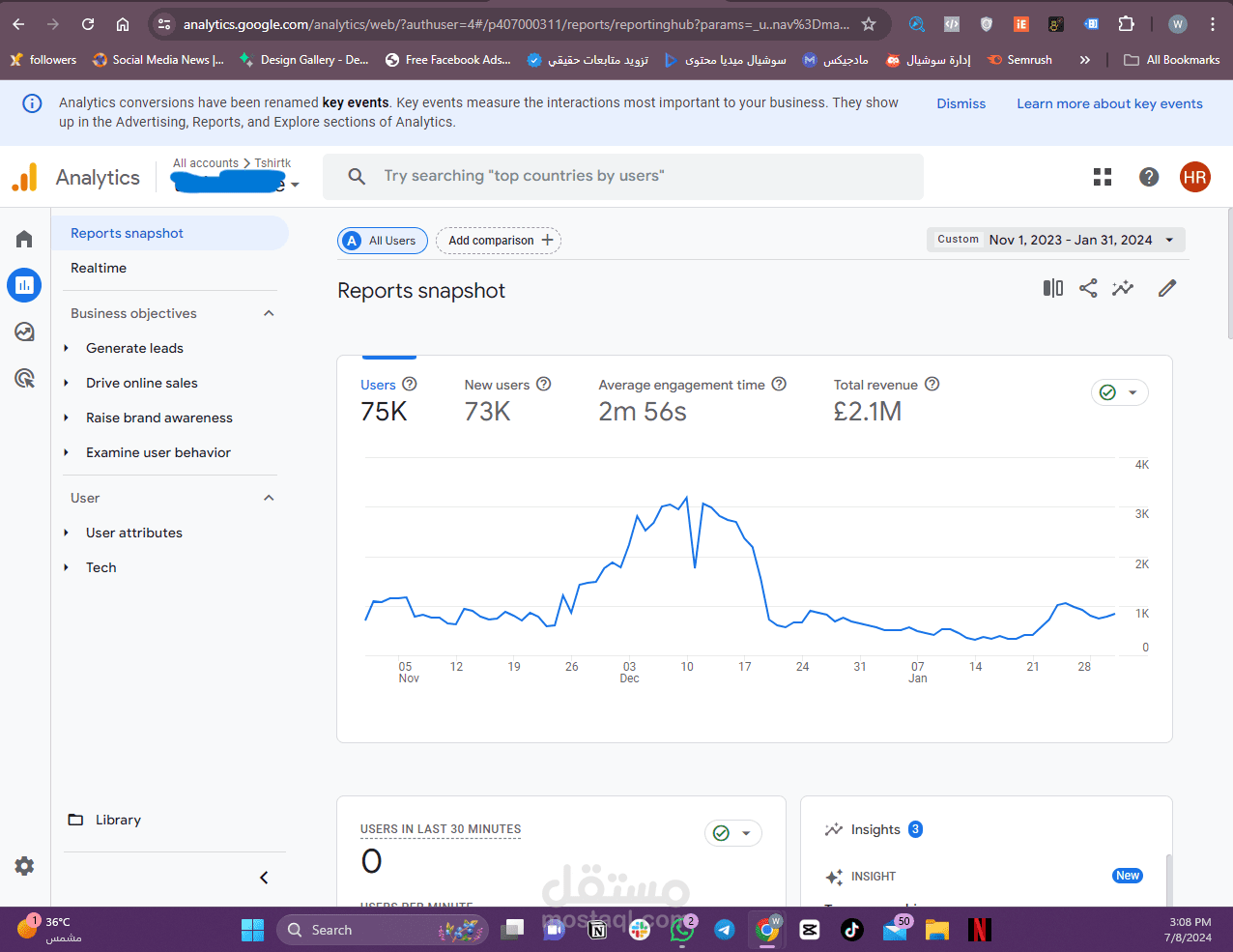Open Admin via the gear icon

pyautogui.click(x=23, y=866)
